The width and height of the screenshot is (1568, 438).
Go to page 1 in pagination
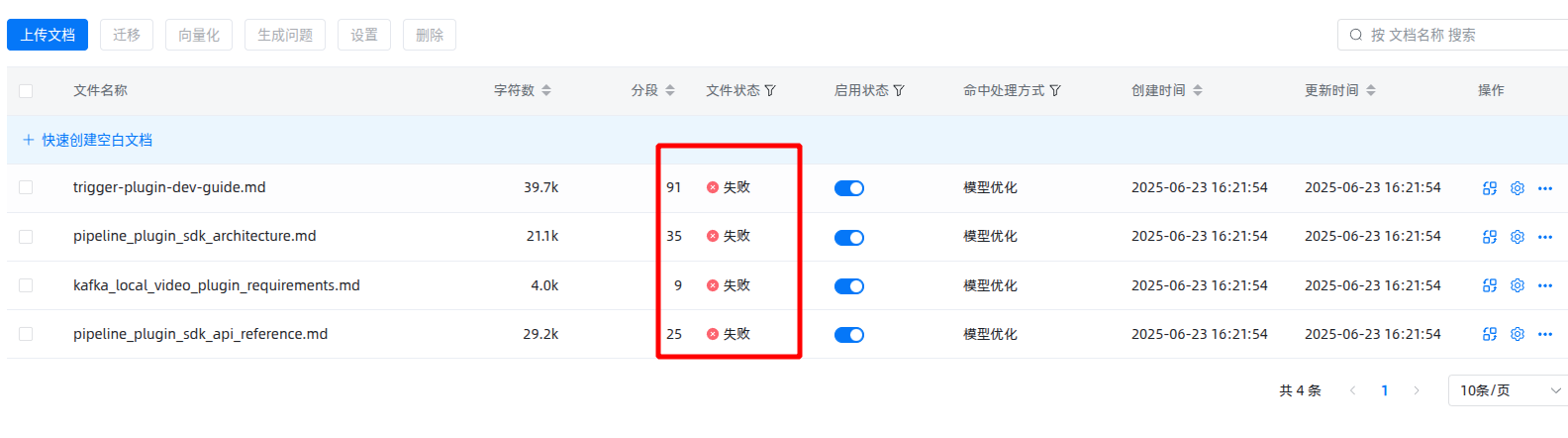click(x=1384, y=390)
